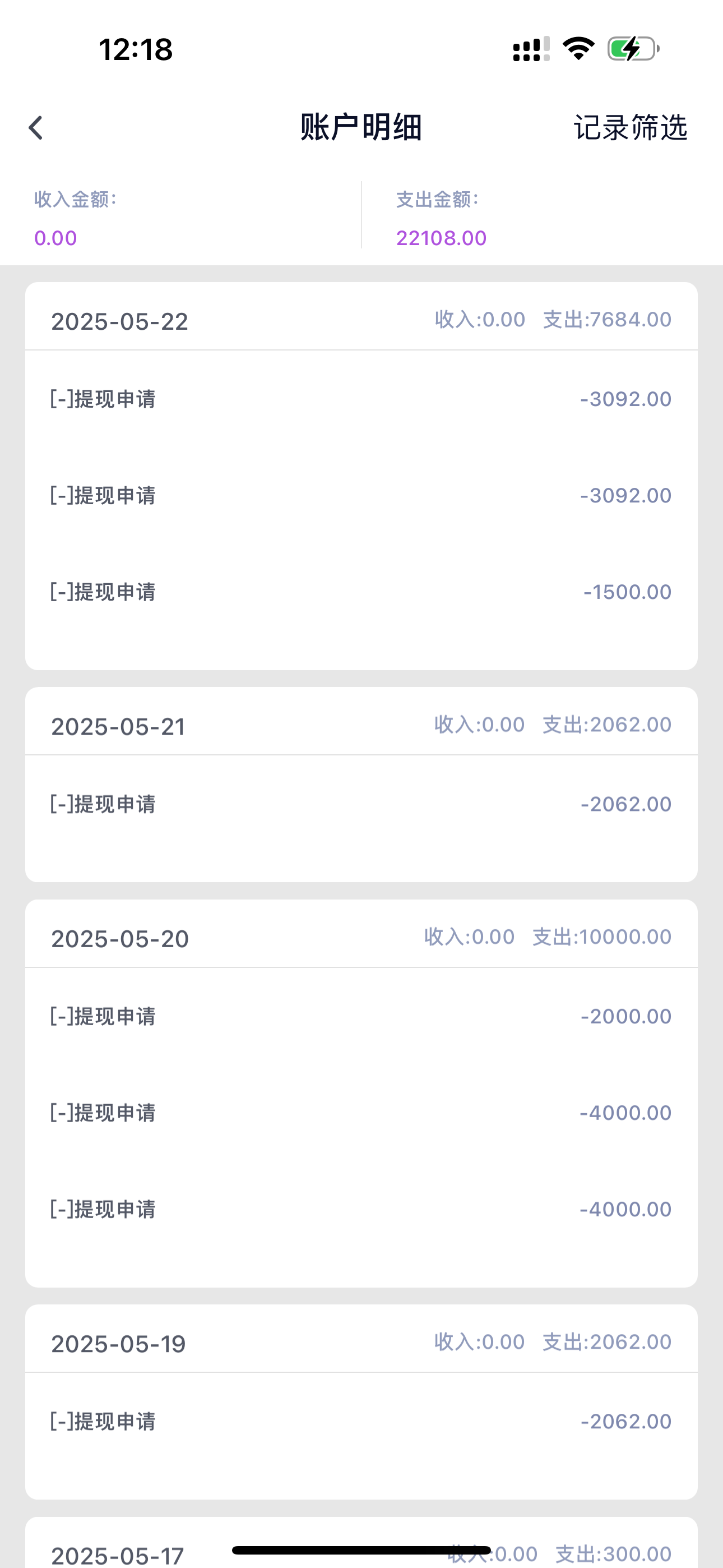Open last -4000.00 withdrawal on 2025-05-20
Viewport: 723px width, 1568px height.
361,1209
